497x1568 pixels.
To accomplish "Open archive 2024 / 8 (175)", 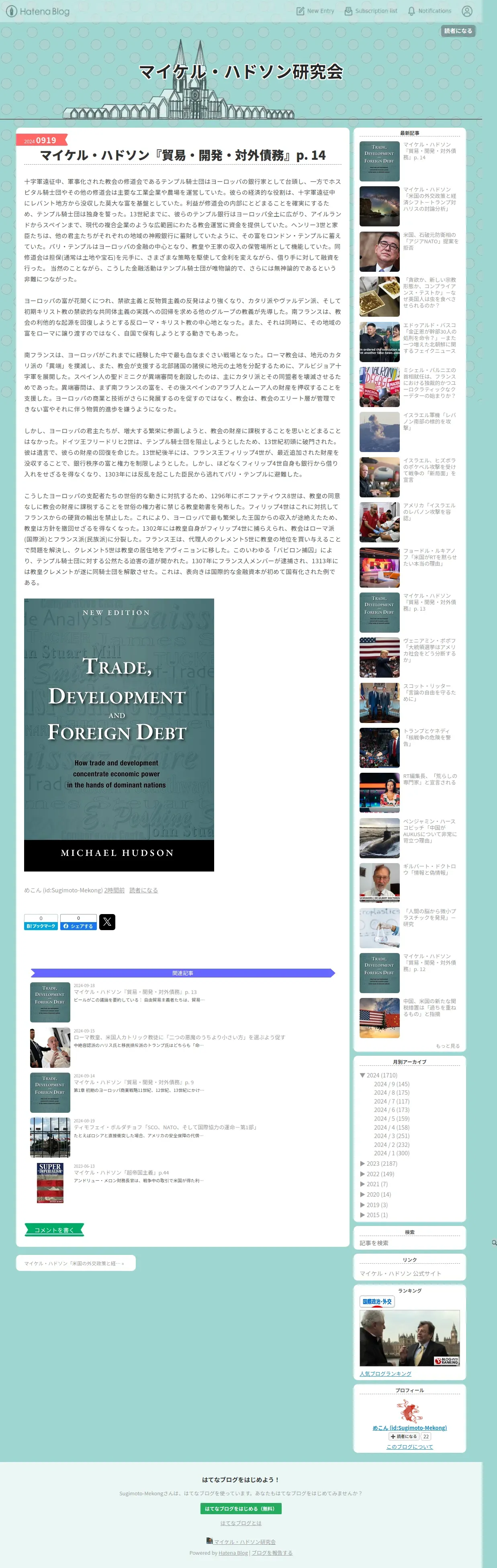I will tap(392, 1093).
